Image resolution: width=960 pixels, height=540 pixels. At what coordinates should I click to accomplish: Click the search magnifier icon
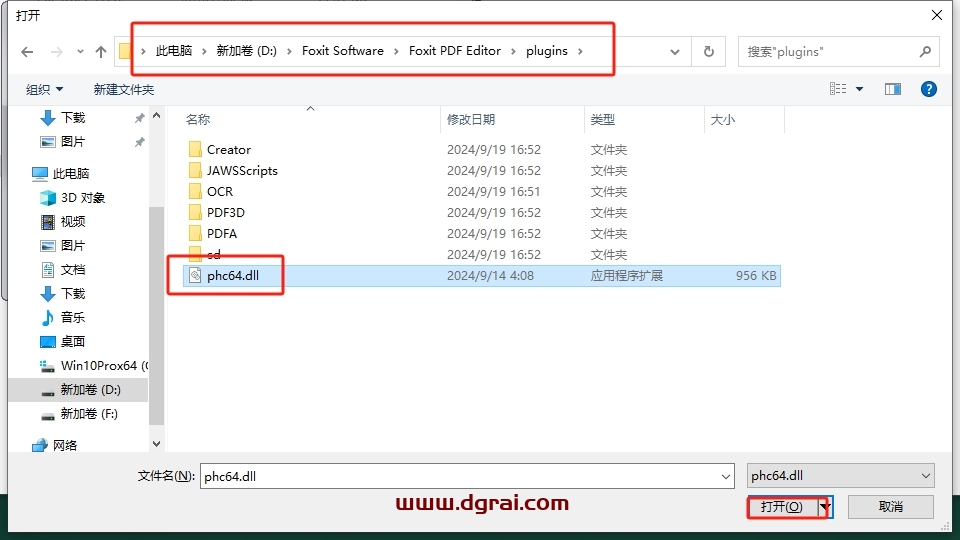[925, 52]
